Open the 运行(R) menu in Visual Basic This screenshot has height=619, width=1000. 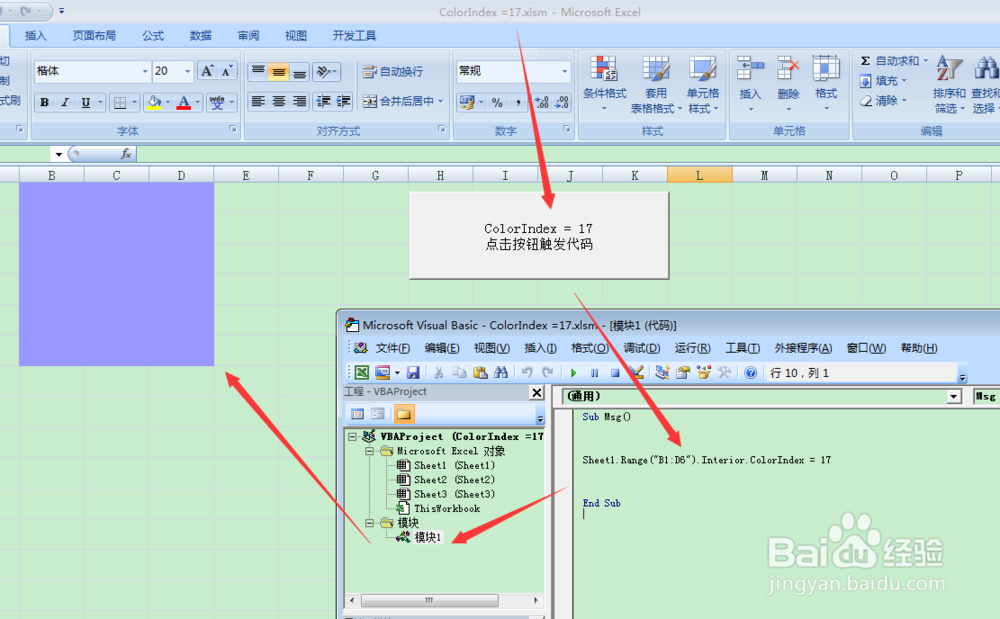pos(693,348)
